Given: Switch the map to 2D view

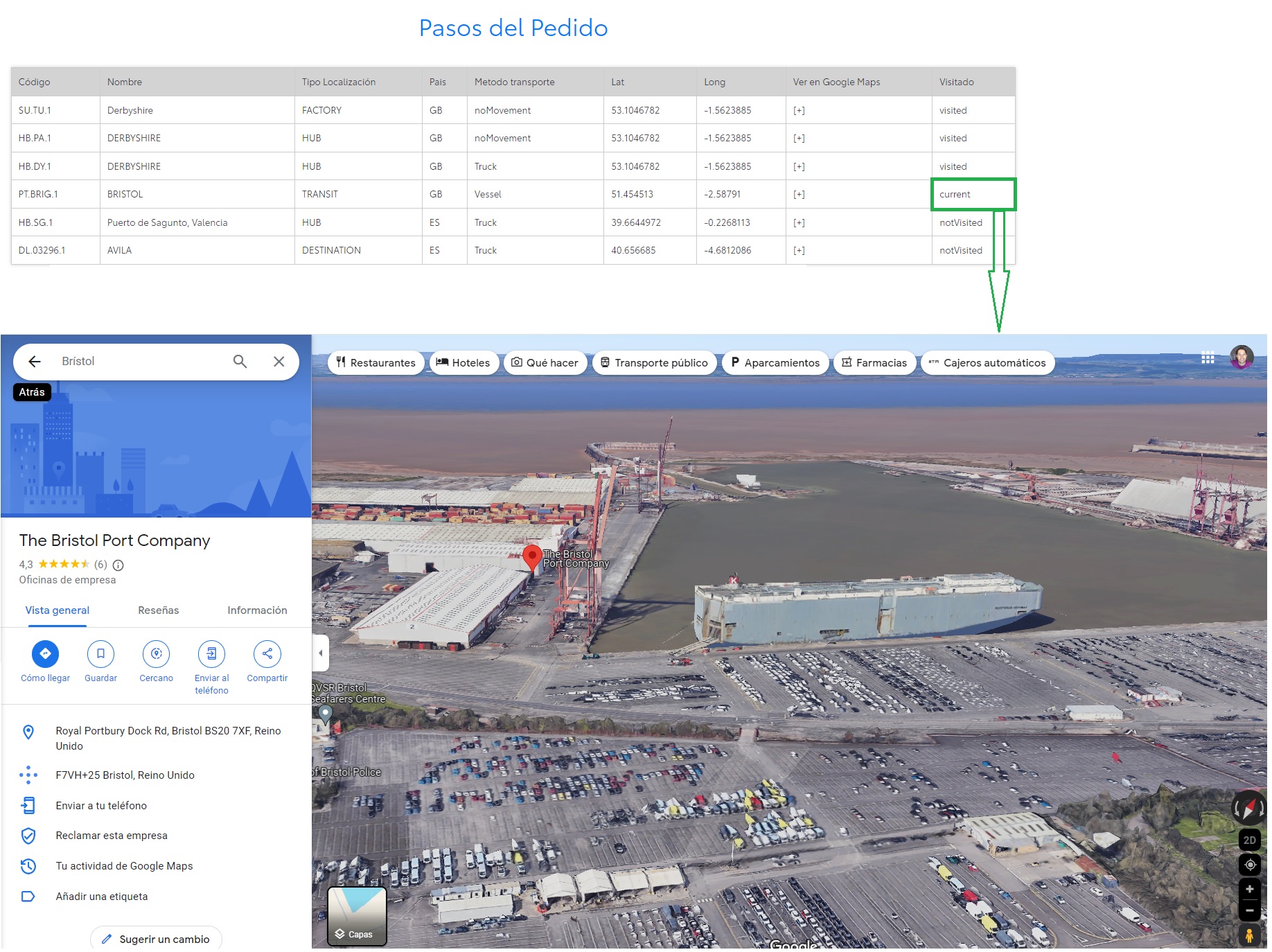Looking at the screenshot, I should [x=1249, y=840].
